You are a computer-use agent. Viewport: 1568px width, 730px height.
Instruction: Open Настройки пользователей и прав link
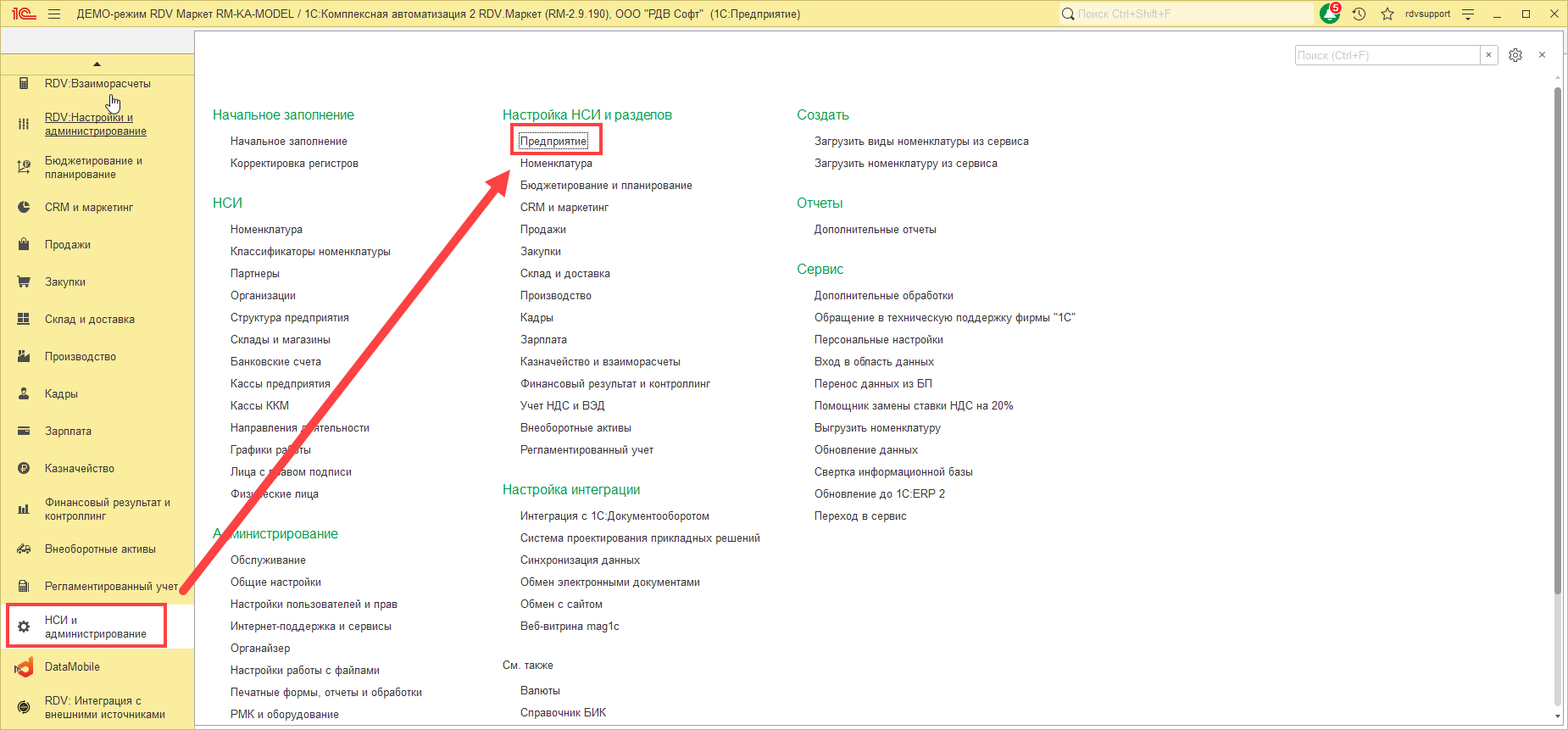314,604
